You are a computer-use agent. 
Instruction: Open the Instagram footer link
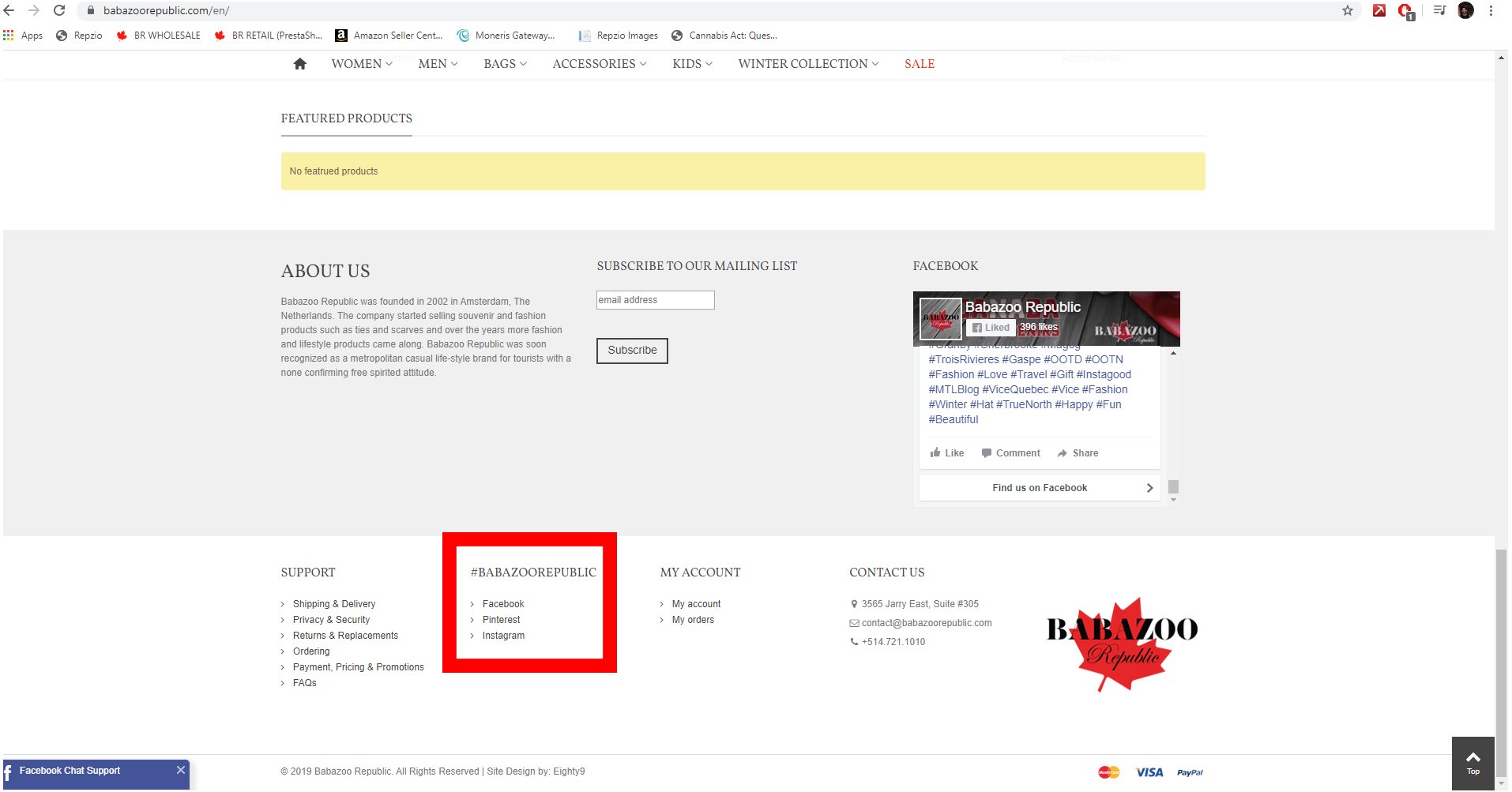coord(503,636)
